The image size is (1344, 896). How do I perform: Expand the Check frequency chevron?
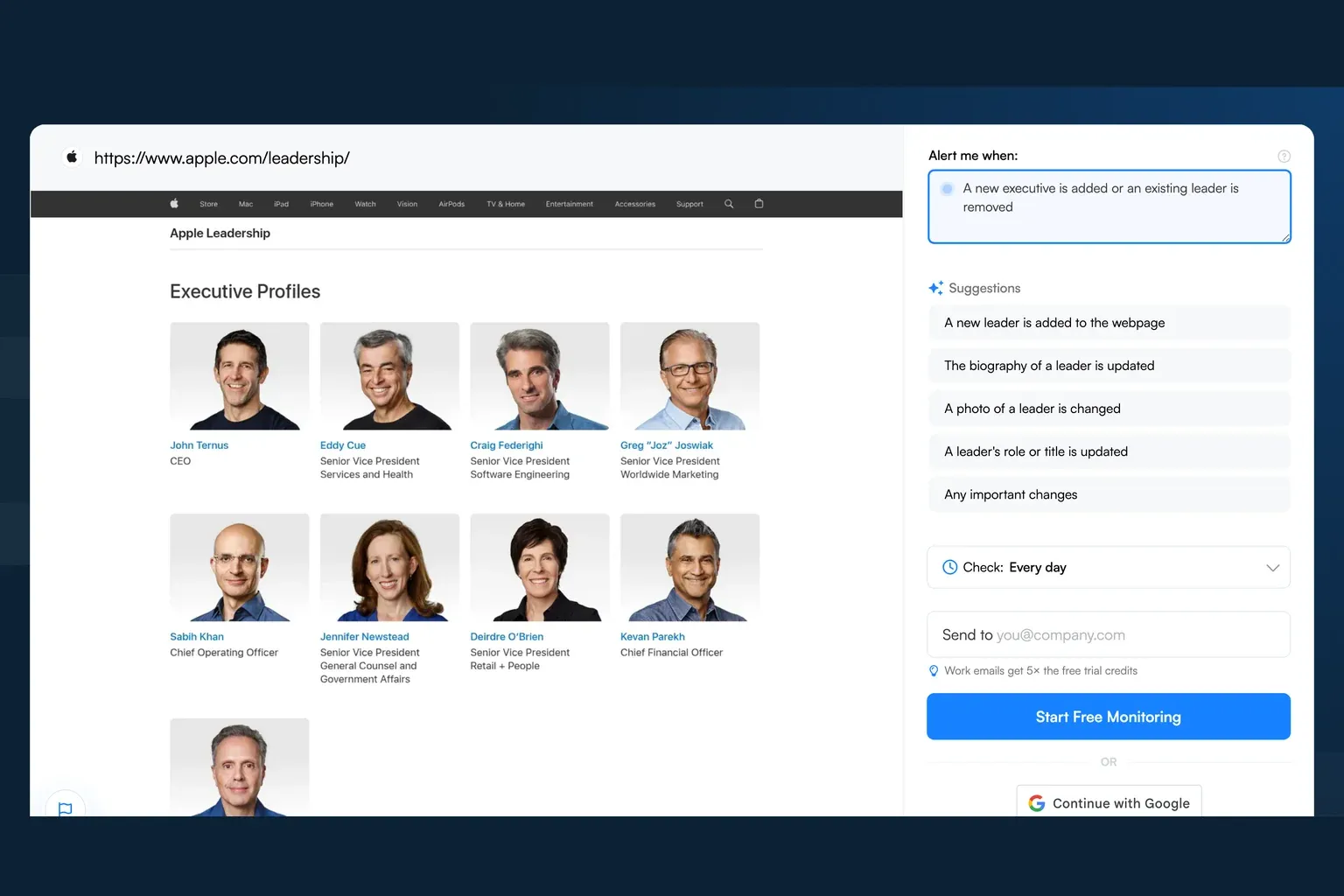(1272, 568)
